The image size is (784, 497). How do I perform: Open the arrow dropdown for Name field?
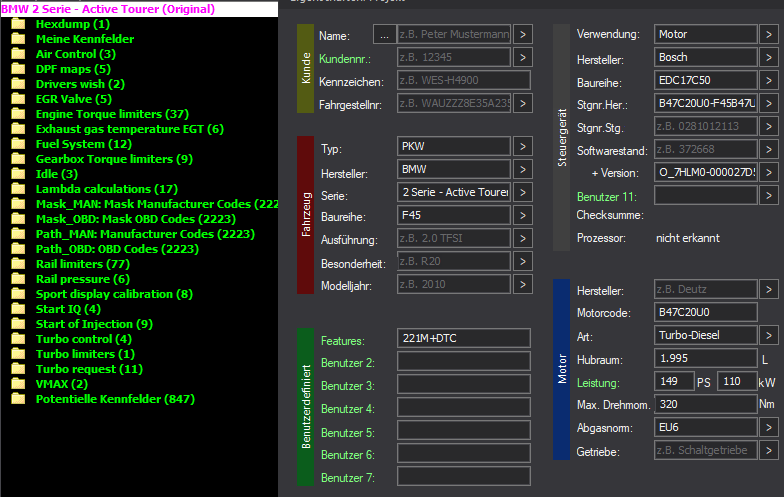click(522, 34)
